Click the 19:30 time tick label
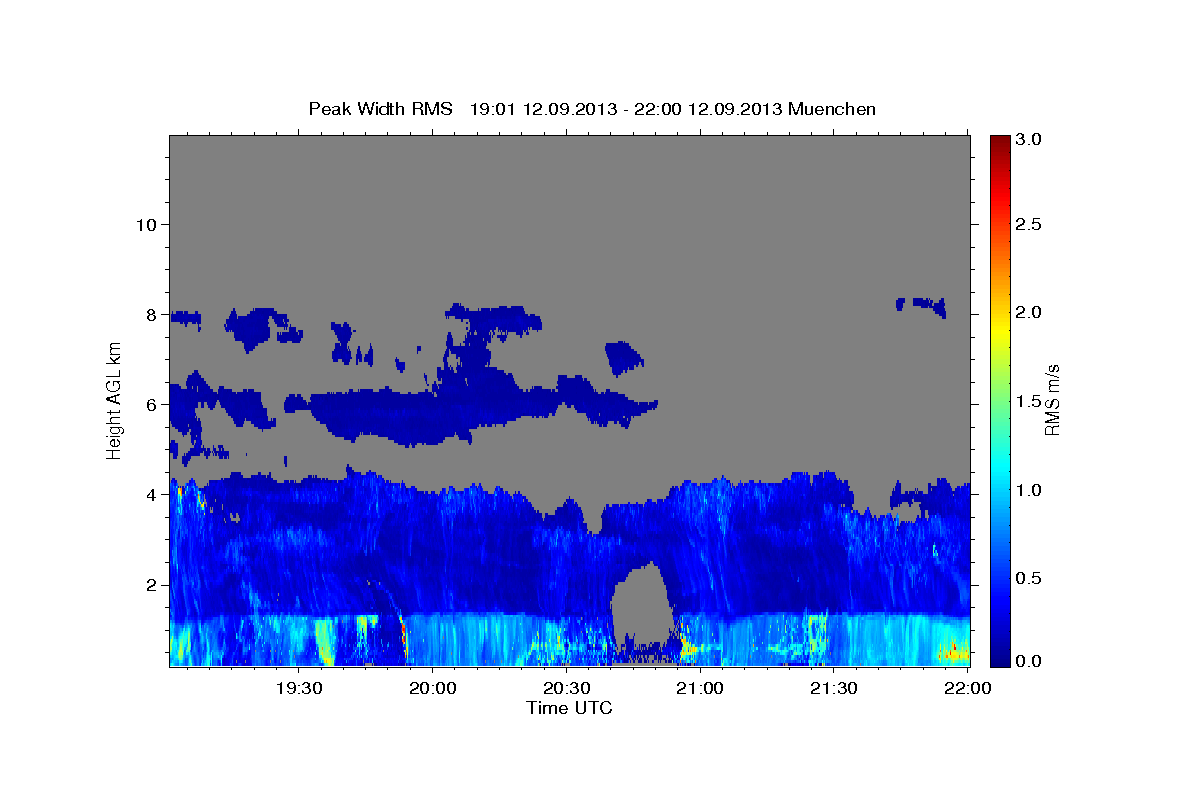 pyautogui.click(x=299, y=688)
